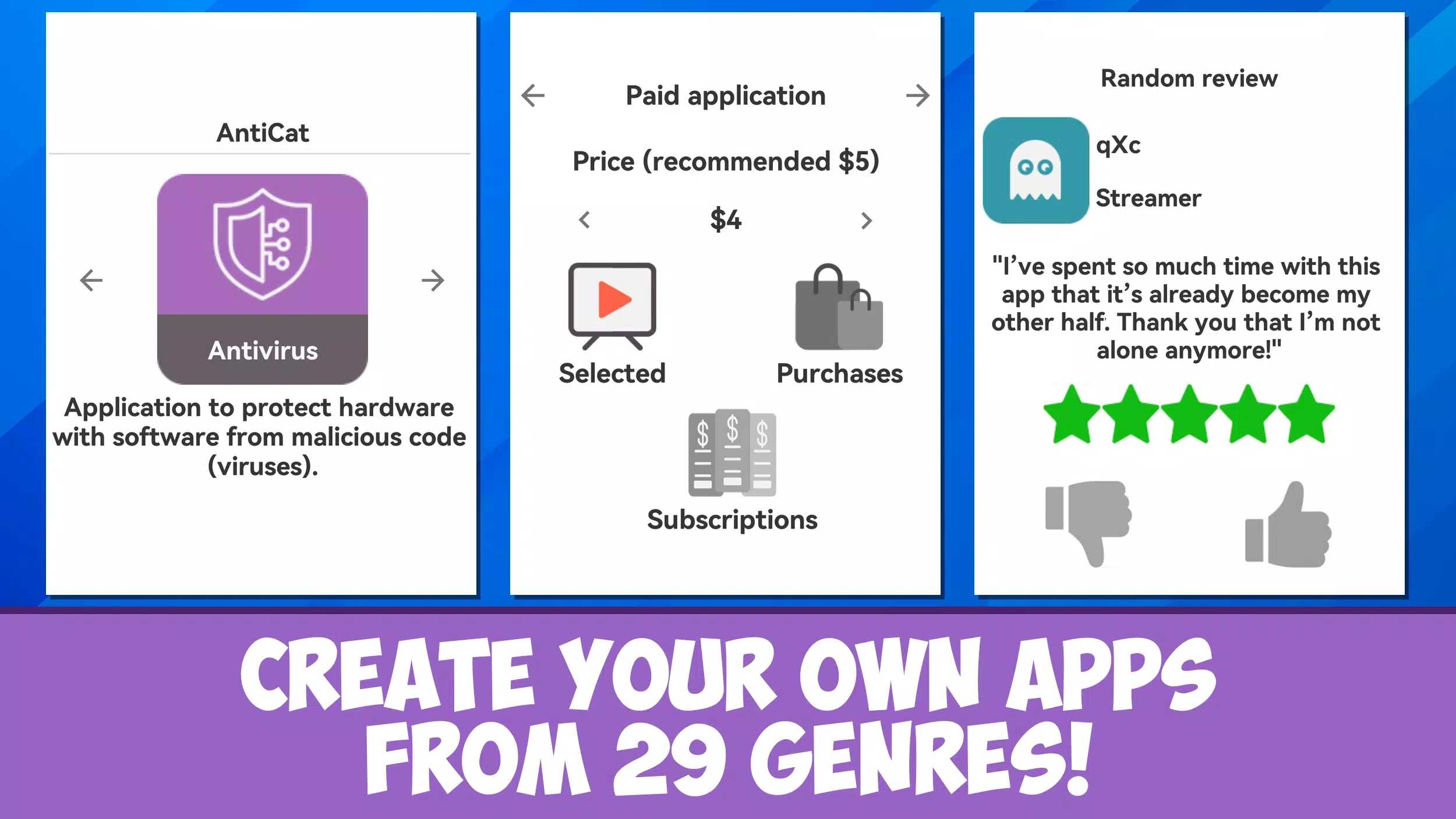Navigate right with AntiCat app arrow
This screenshot has height=819, width=1456.
(432, 279)
